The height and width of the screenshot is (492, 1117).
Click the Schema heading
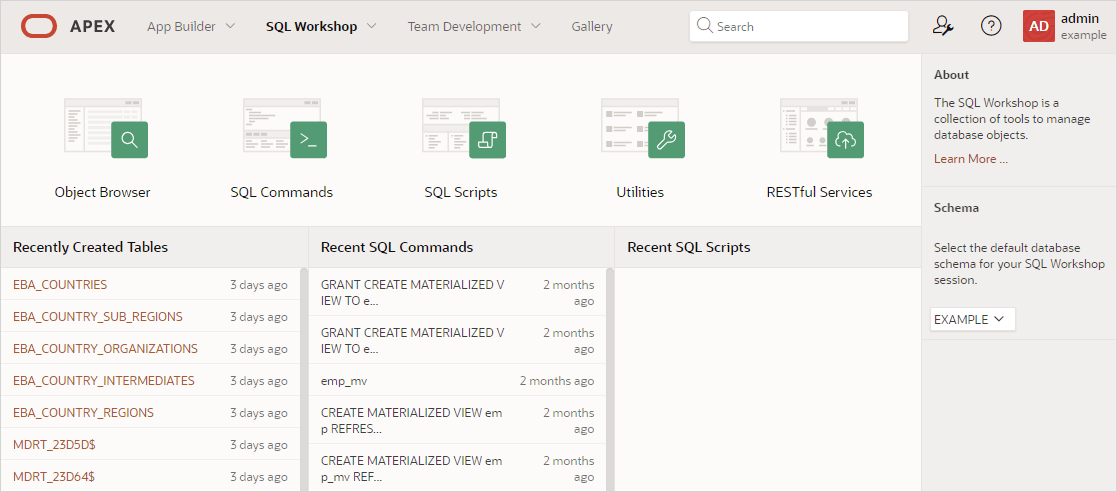(x=956, y=208)
